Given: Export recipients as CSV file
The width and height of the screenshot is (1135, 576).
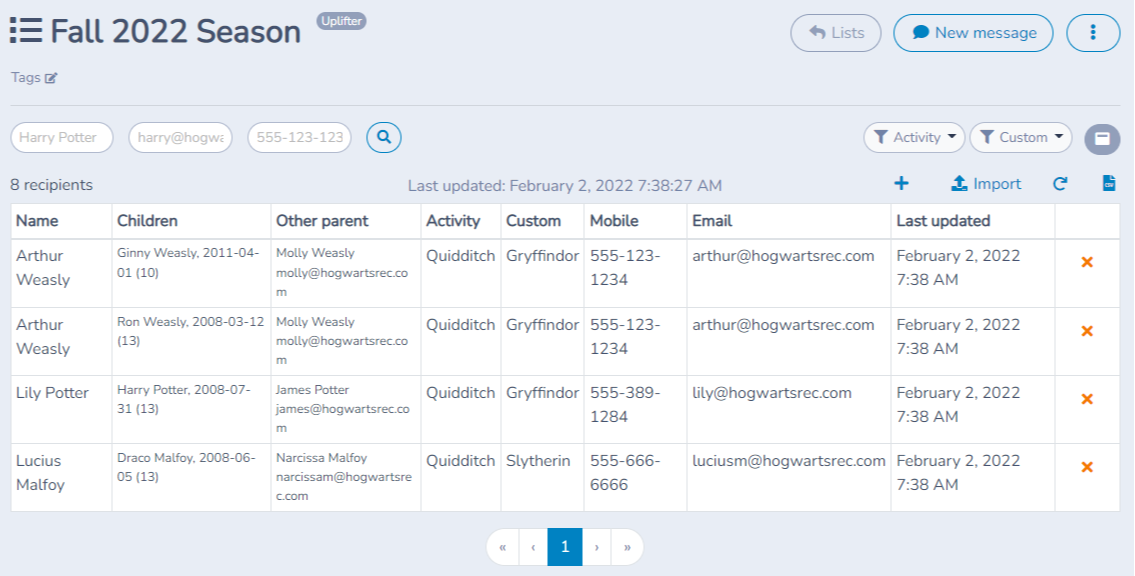Looking at the screenshot, I should 1109,184.
